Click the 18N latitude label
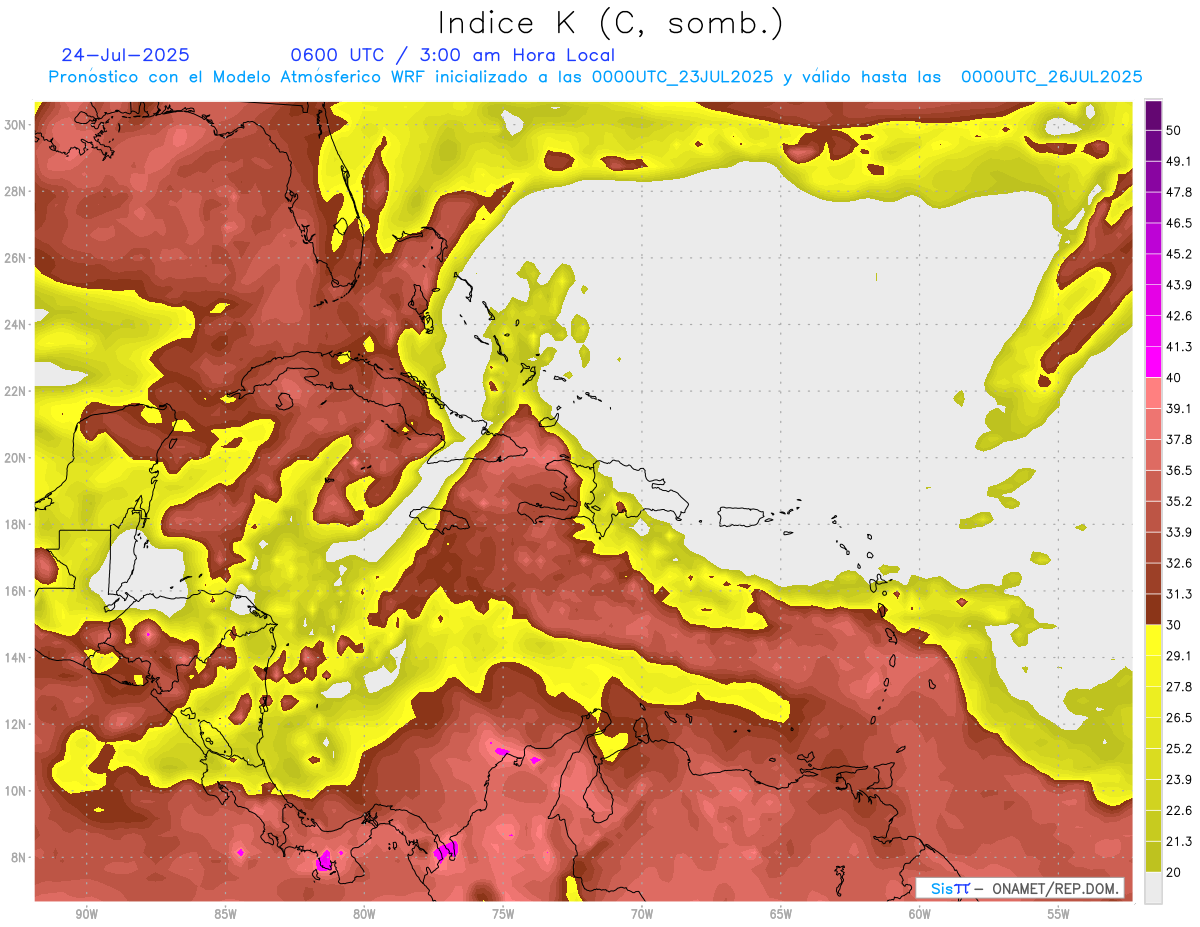 [x=15, y=525]
